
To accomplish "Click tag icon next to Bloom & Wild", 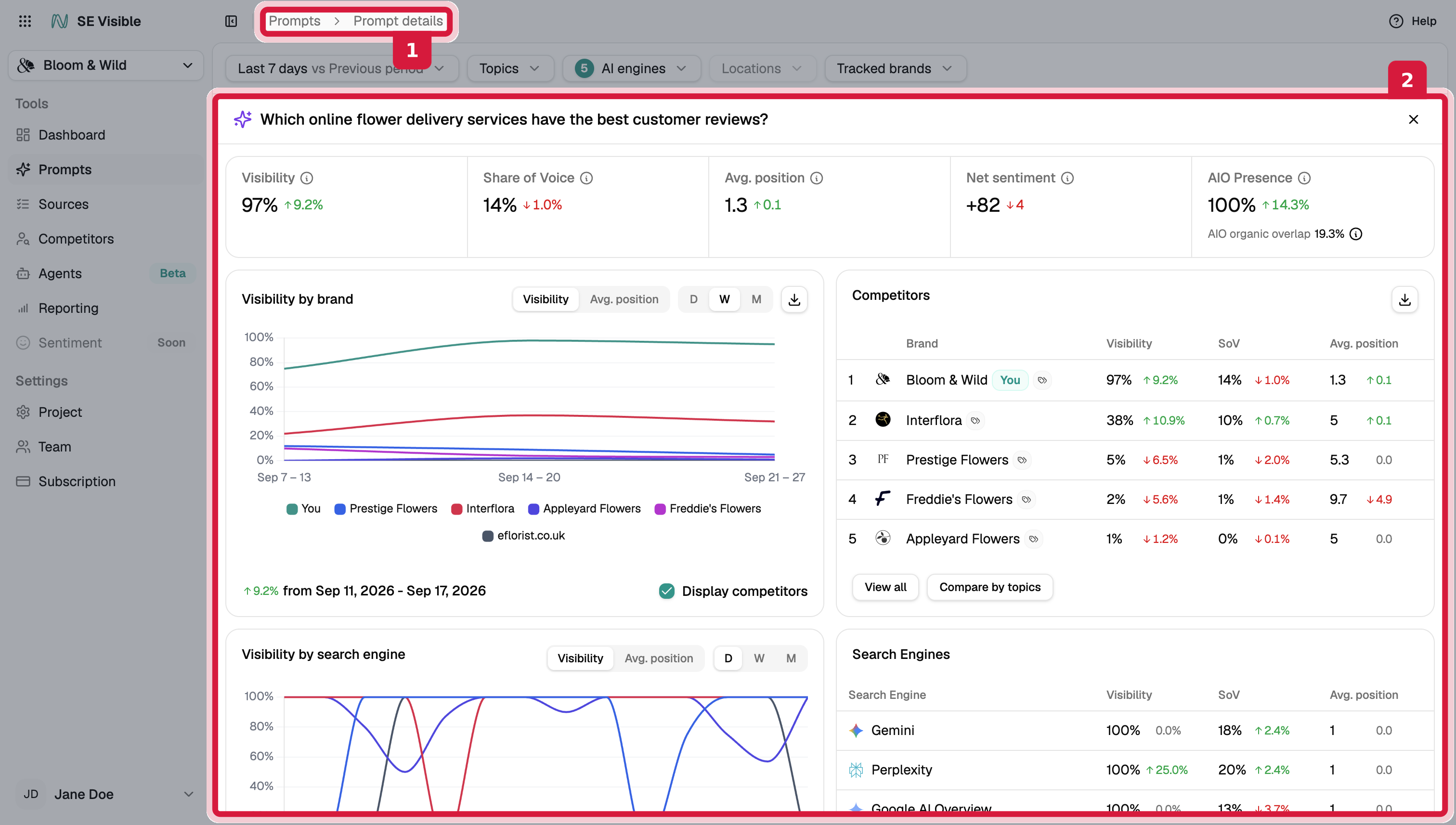I will coord(1042,380).
